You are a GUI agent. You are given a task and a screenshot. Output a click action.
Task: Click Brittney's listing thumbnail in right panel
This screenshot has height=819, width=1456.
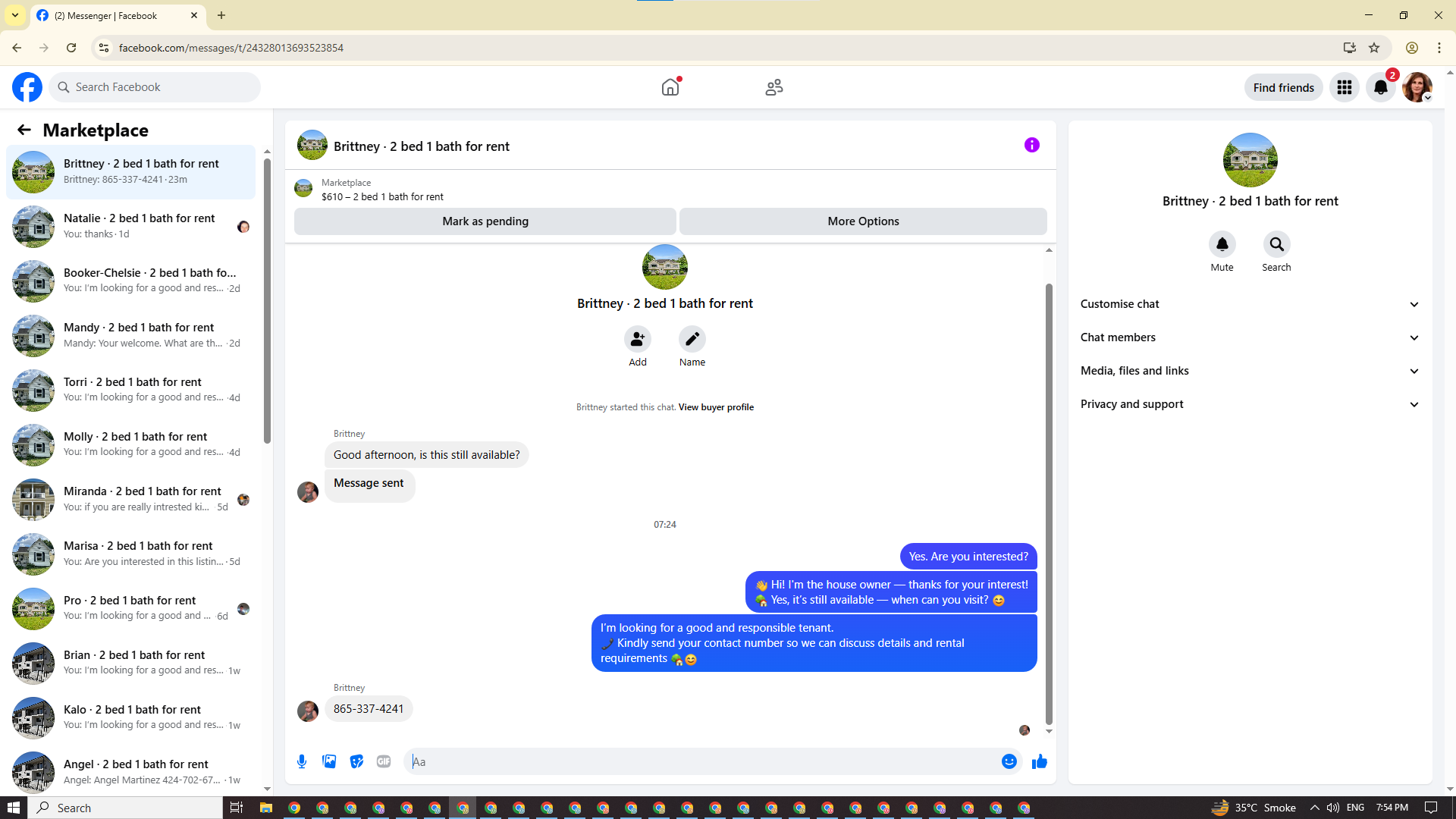coord(1250,160)
